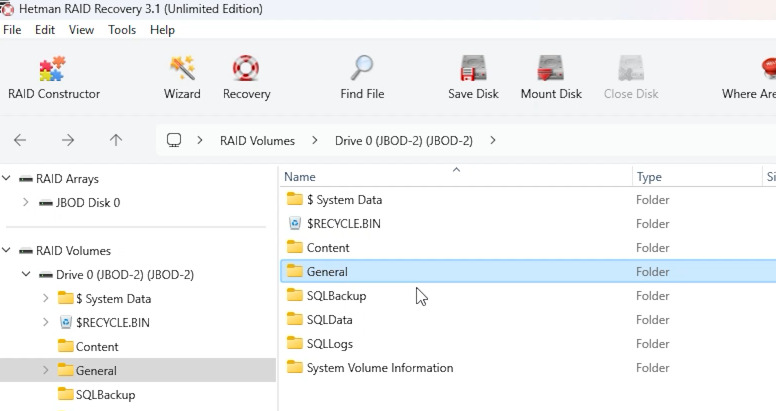
Task: Click the System Volume Information folder icon
Action: tap(294, 367)
